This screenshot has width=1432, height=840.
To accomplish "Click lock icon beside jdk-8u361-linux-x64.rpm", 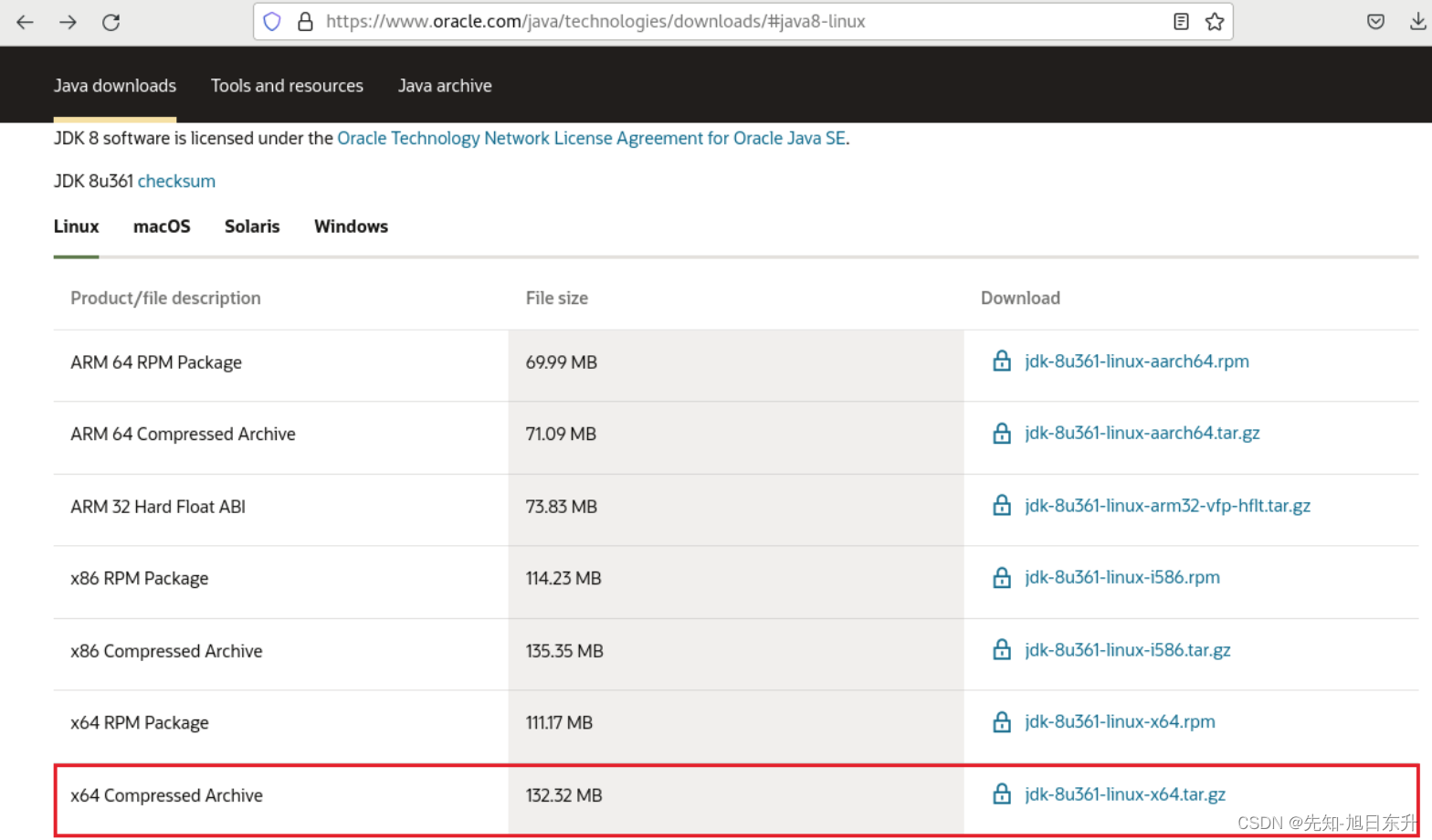I will [1002, 721].
